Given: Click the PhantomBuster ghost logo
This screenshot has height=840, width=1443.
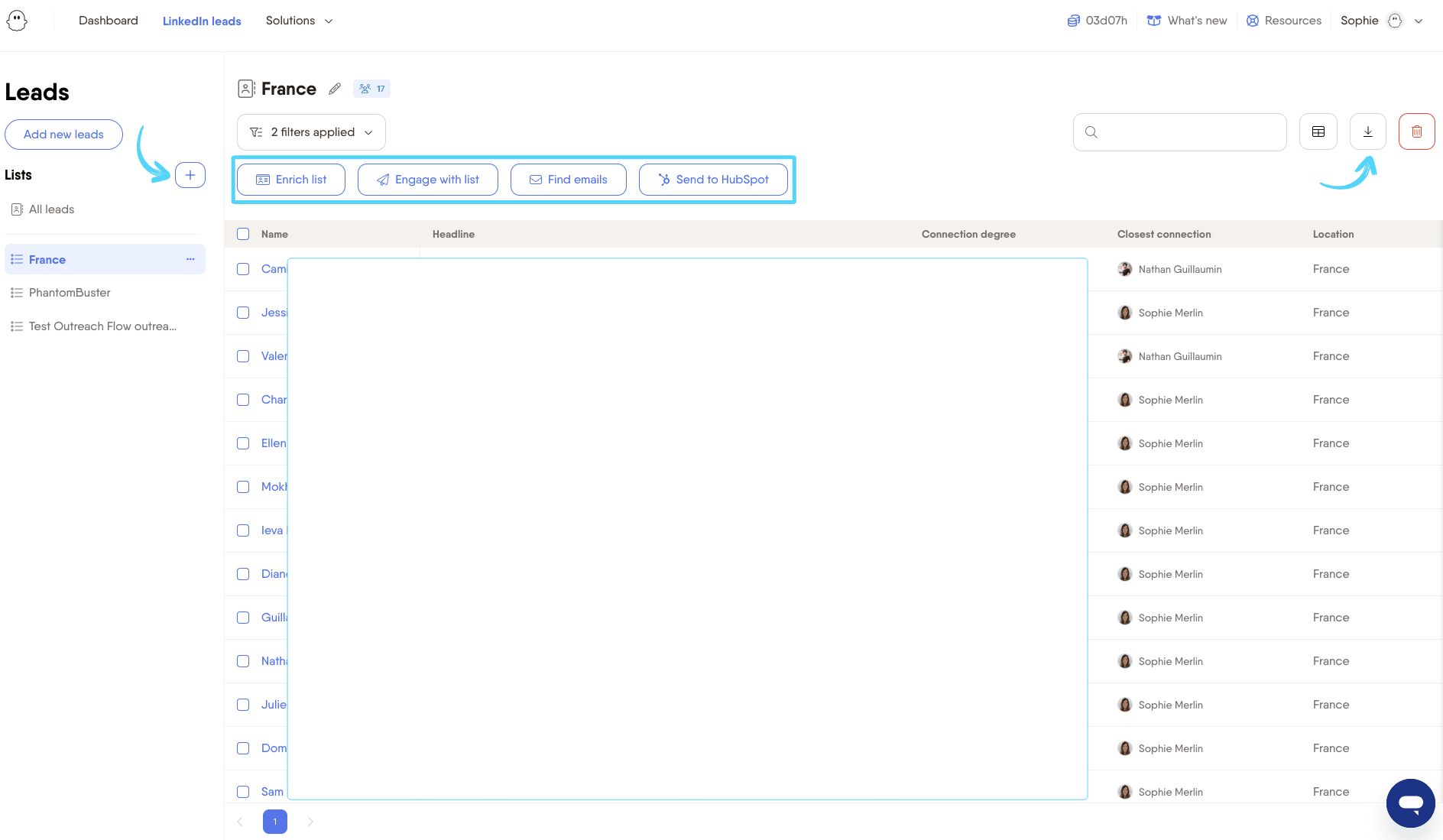Looking at the screenshot, I should coord(17,21).
